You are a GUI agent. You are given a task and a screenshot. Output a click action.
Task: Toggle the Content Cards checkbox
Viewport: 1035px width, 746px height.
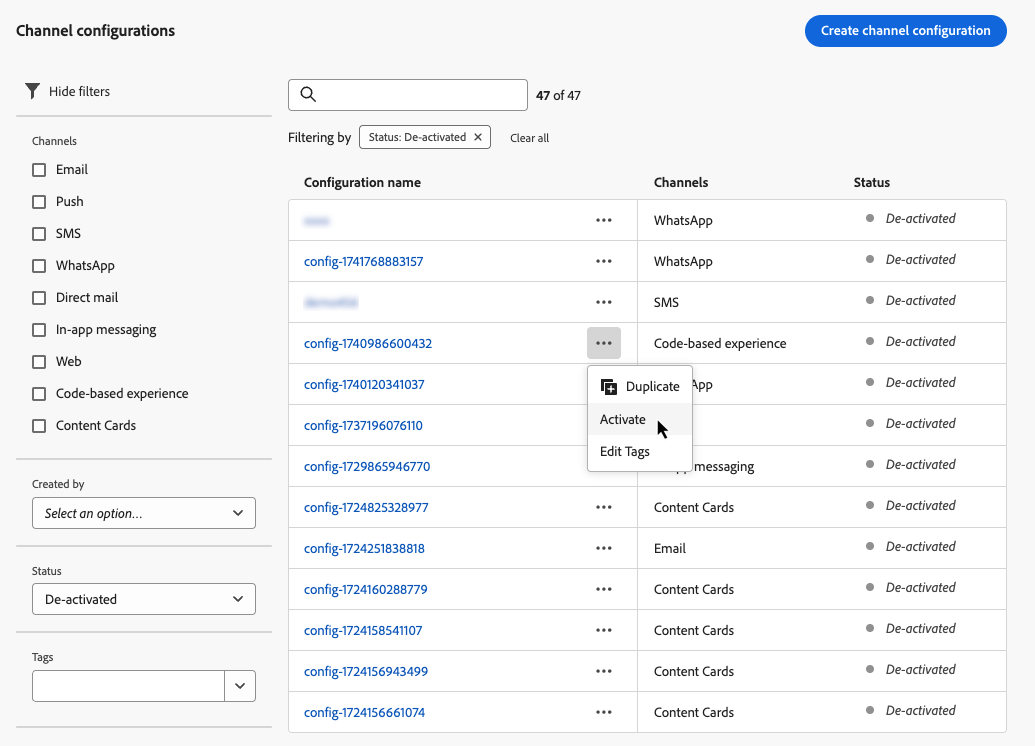tap(39, 426)
